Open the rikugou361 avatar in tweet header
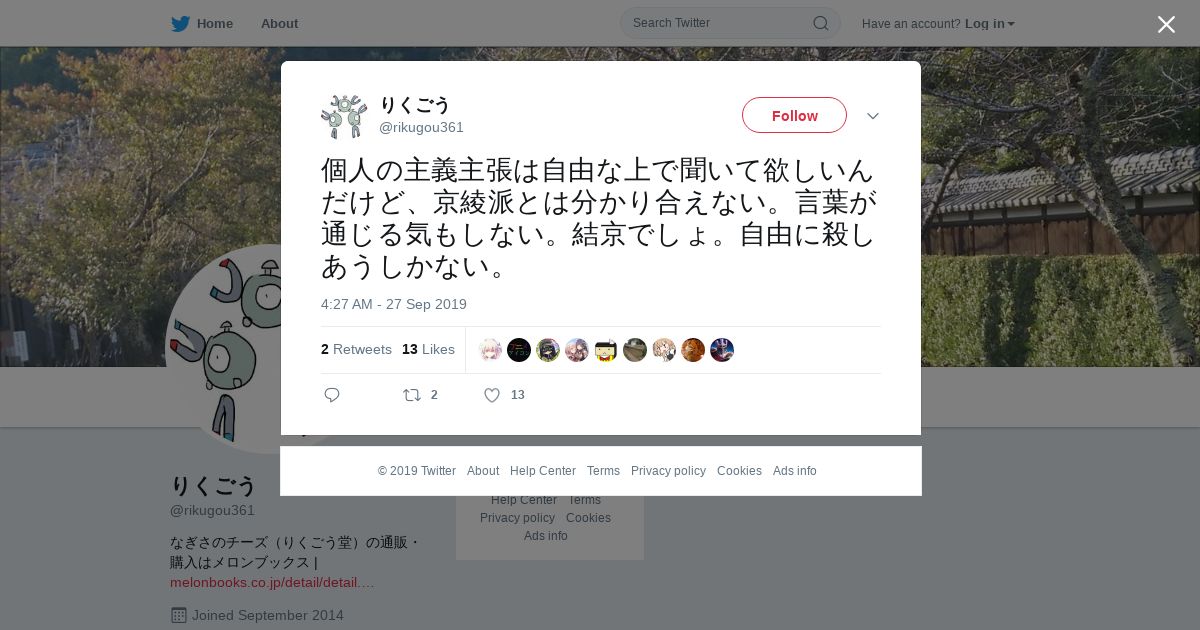This screenshot has width=1200, height=630. [x=344, y=116]
